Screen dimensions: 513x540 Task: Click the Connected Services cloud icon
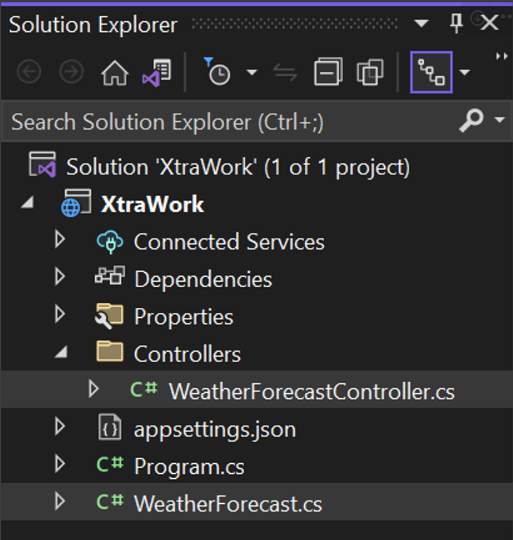(x=110, y=241)
